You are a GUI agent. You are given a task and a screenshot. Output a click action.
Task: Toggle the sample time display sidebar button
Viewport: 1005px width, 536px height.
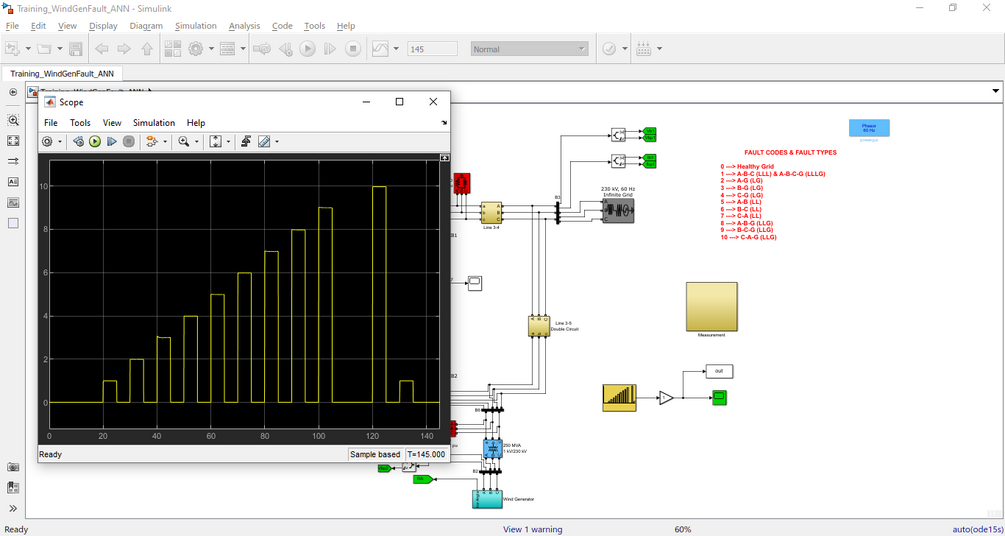(13, 161)
